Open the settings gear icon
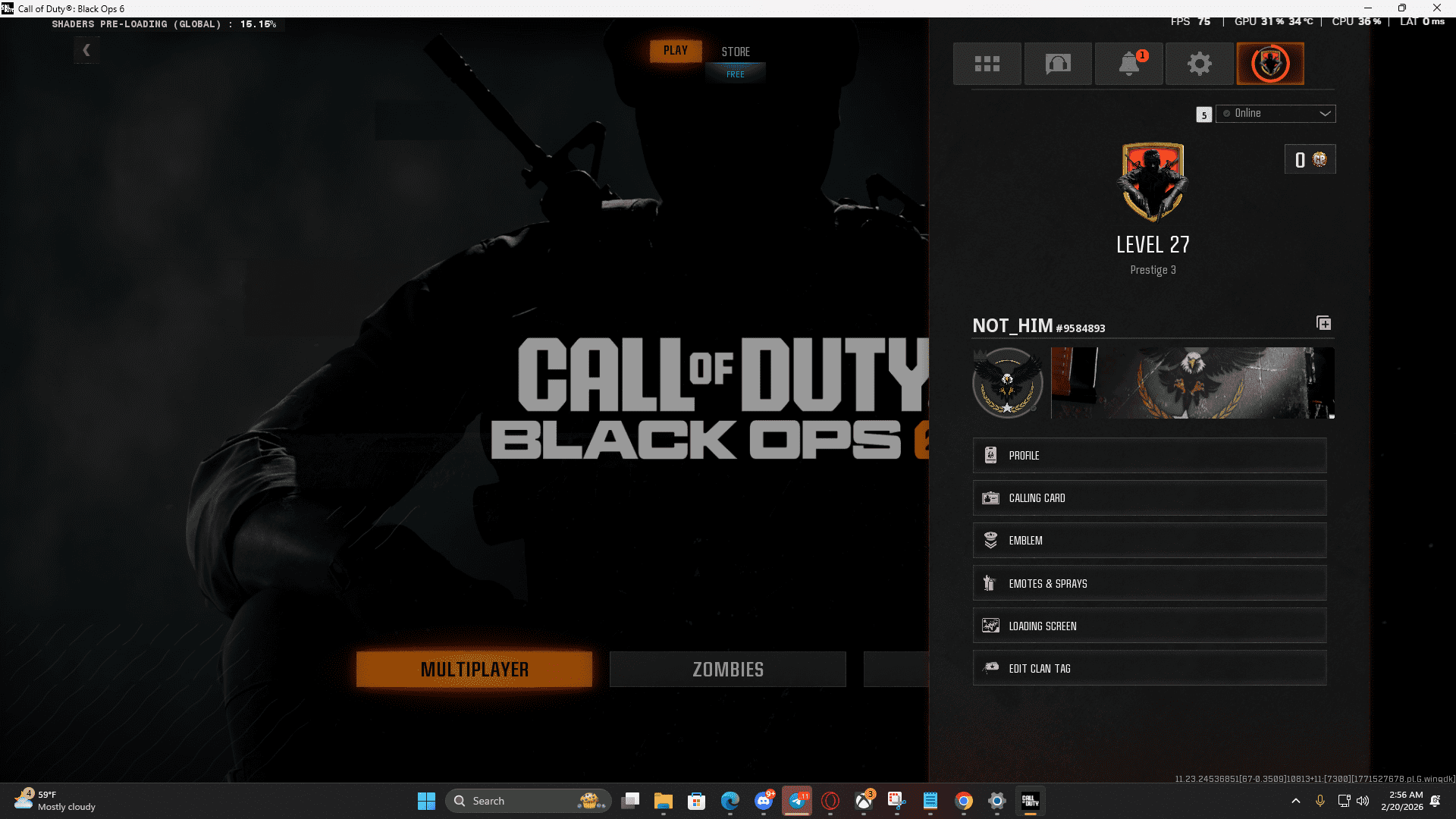Screen dimensions: 1456x819 click(x=1199, y=64)
